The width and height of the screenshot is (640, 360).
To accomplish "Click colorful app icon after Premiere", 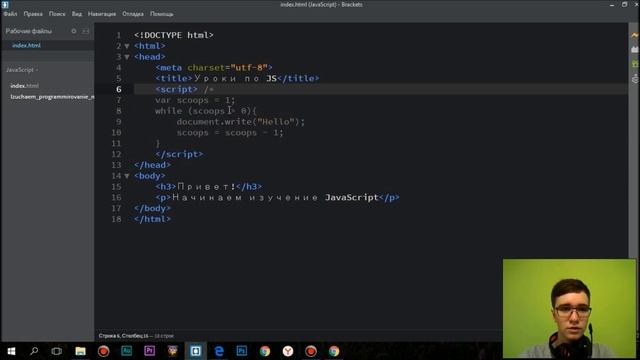I will pyautogui.click(x=173, y=351).
